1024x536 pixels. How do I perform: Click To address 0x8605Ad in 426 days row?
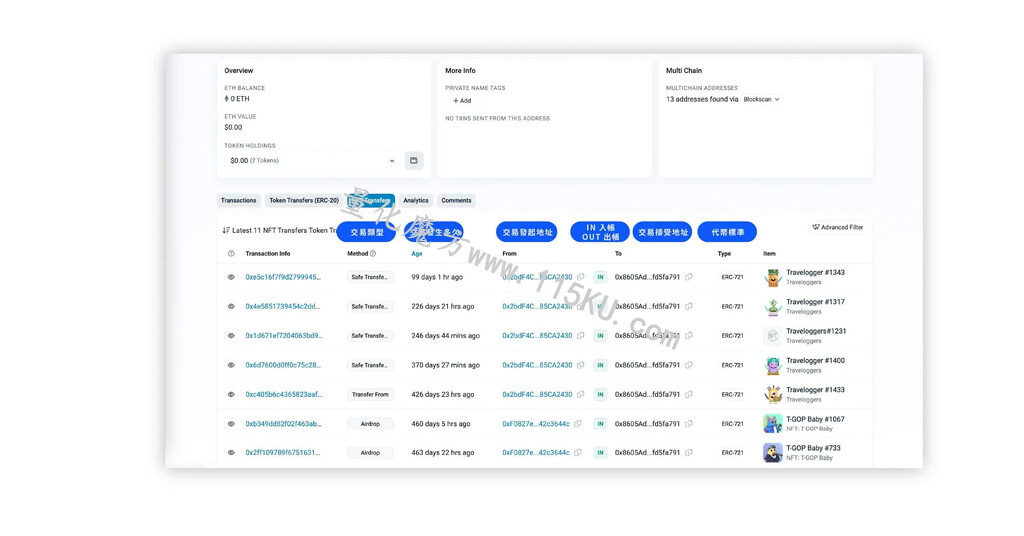[647, 394]
